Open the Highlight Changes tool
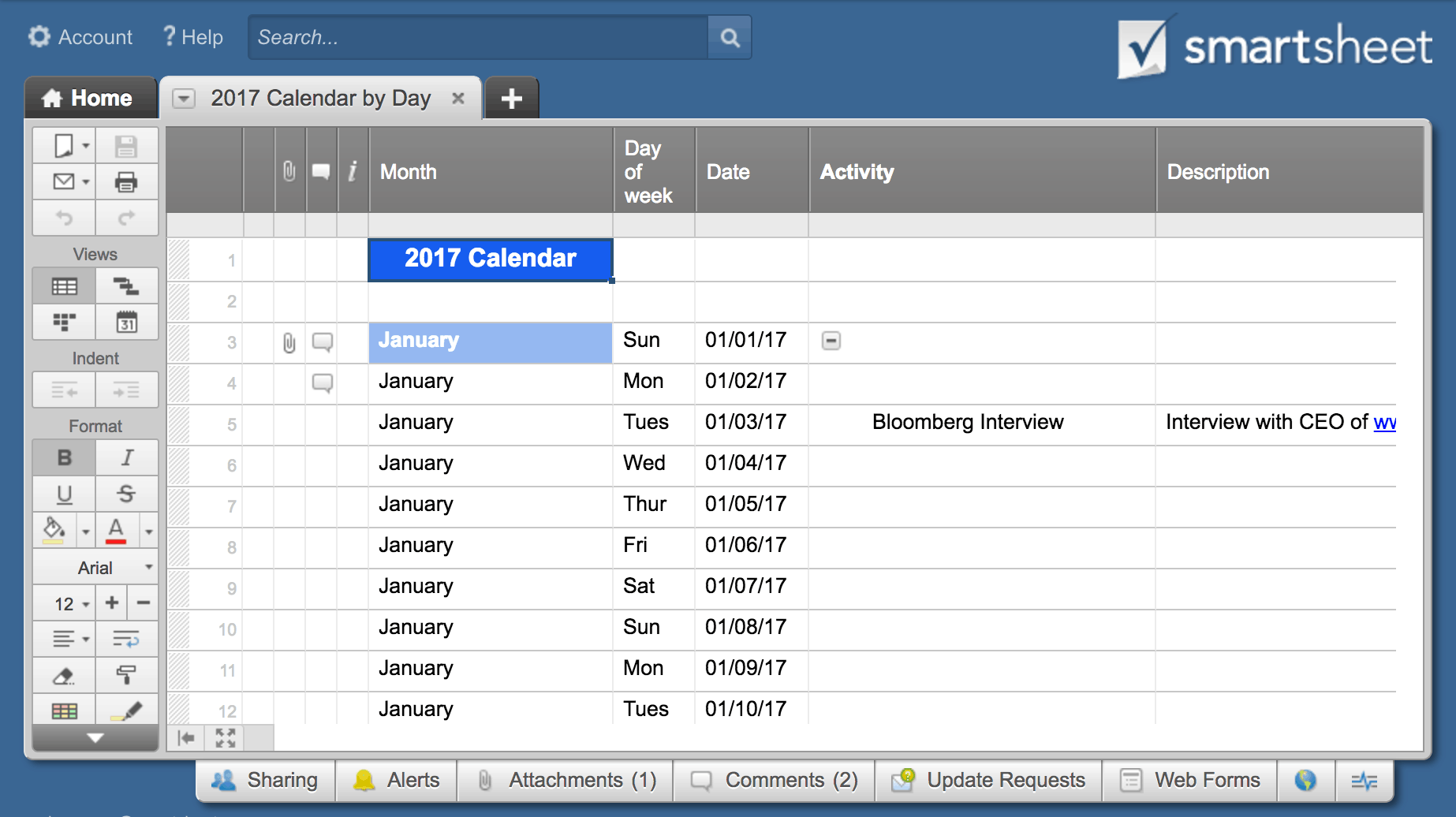Screen dimensions: 1456x817 click(x=126, y=711)
